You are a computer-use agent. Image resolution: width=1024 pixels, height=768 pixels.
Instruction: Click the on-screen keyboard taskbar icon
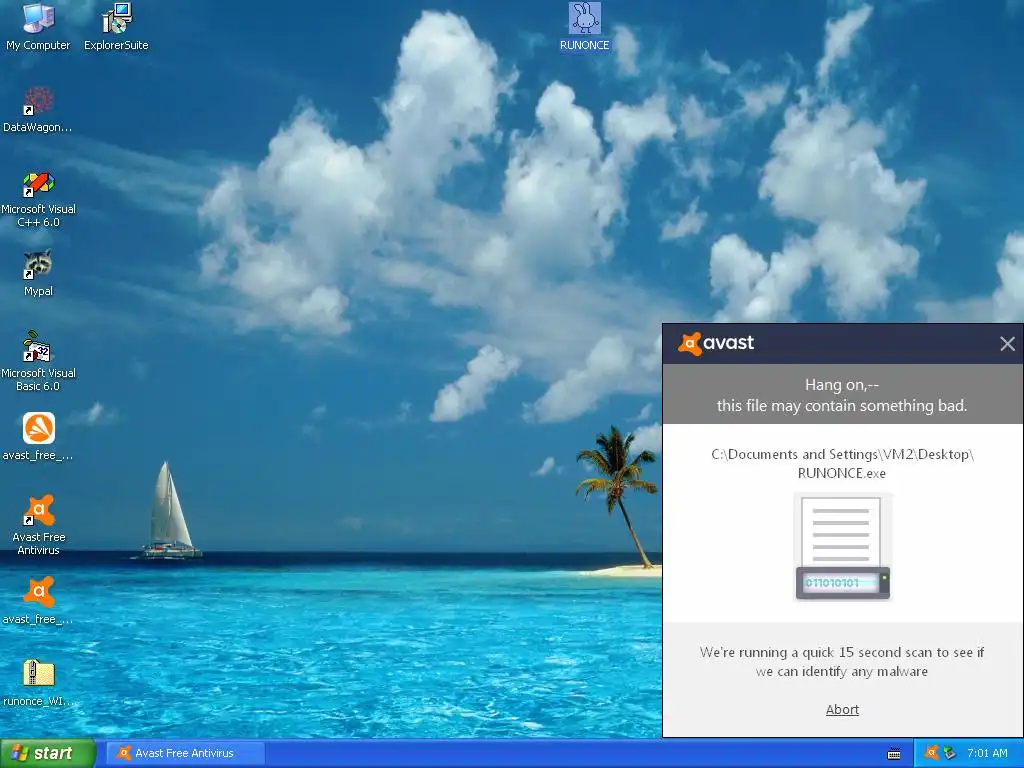[x=894, y=754]
